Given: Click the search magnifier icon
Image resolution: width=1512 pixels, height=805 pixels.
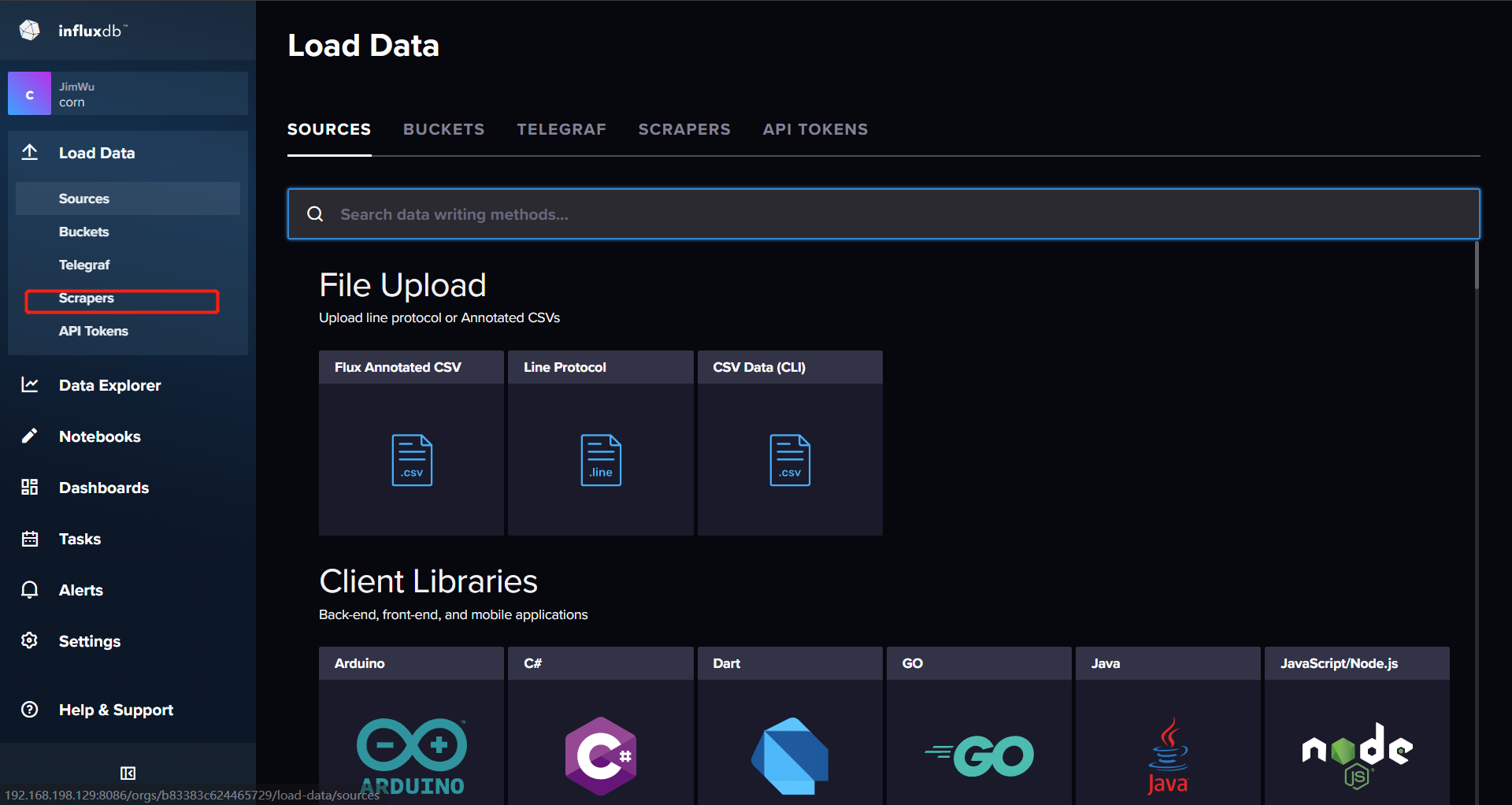Looking at the screenshot, I should click(x=315, y=214).
